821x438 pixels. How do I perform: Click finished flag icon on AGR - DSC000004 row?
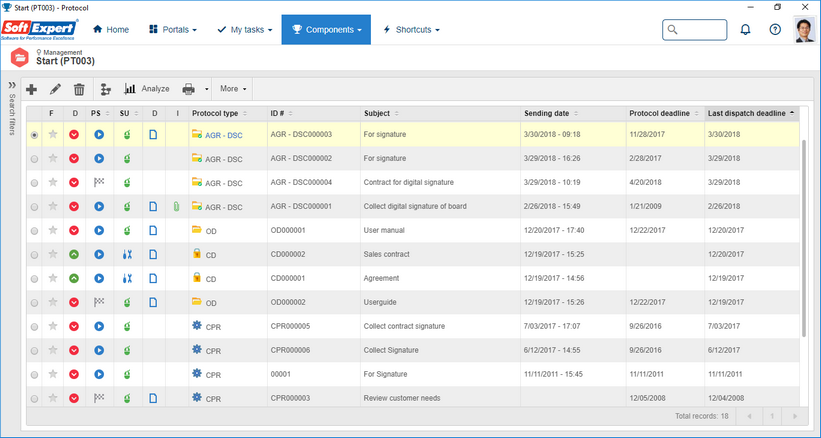coord(99,182)
